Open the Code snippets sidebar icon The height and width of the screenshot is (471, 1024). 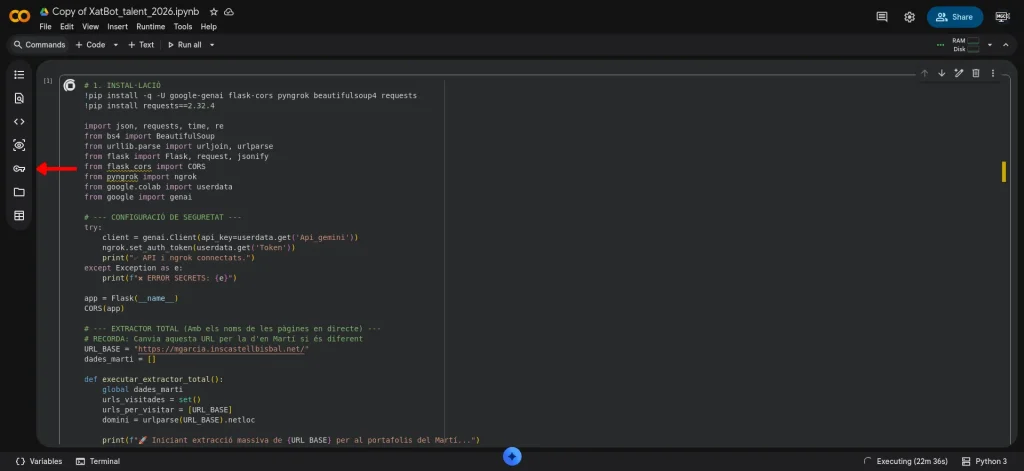(x=19, y=122)
